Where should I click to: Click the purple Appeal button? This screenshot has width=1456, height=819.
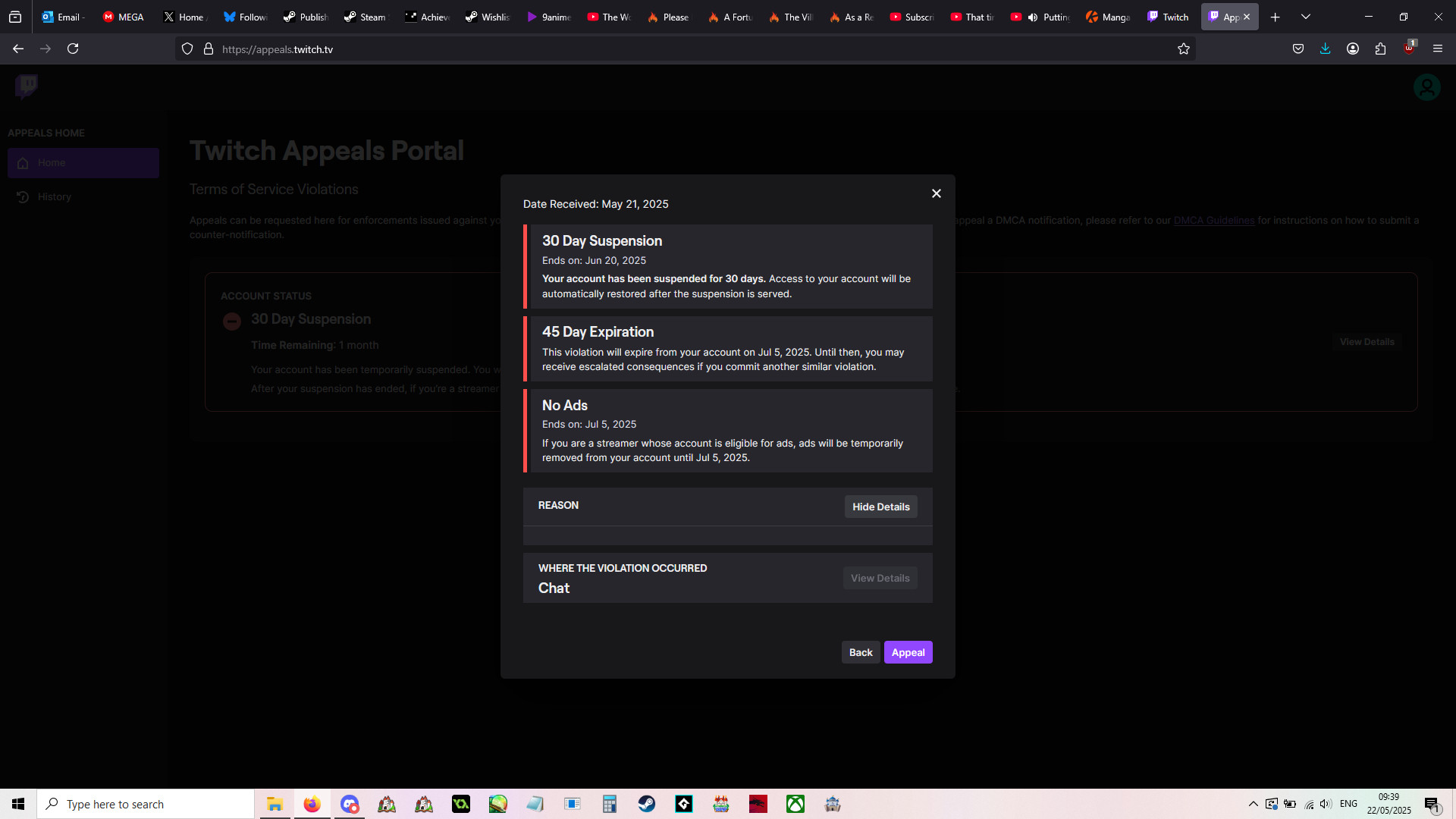click(908, 652)
